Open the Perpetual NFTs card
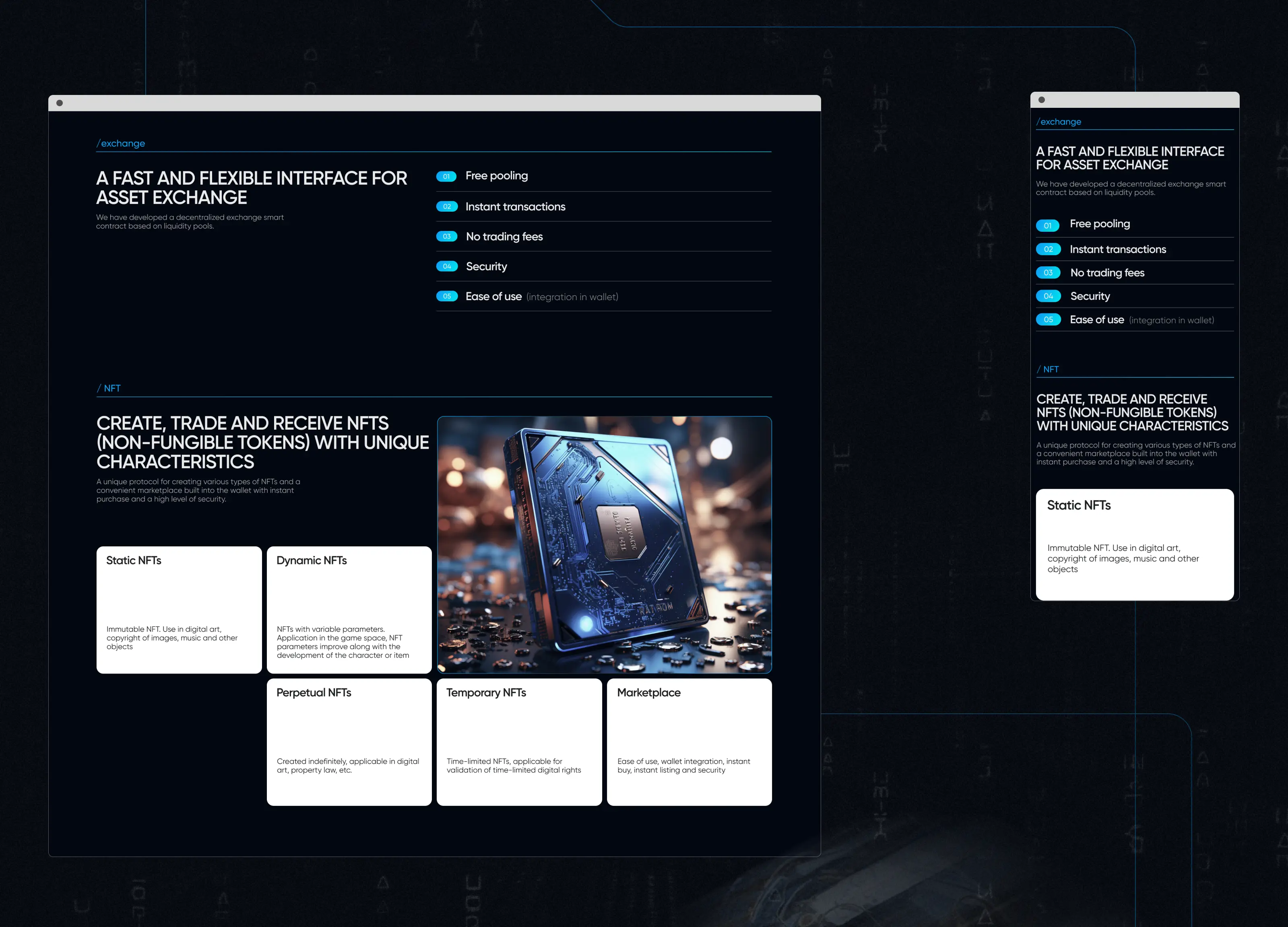 (x=349, y=742)
